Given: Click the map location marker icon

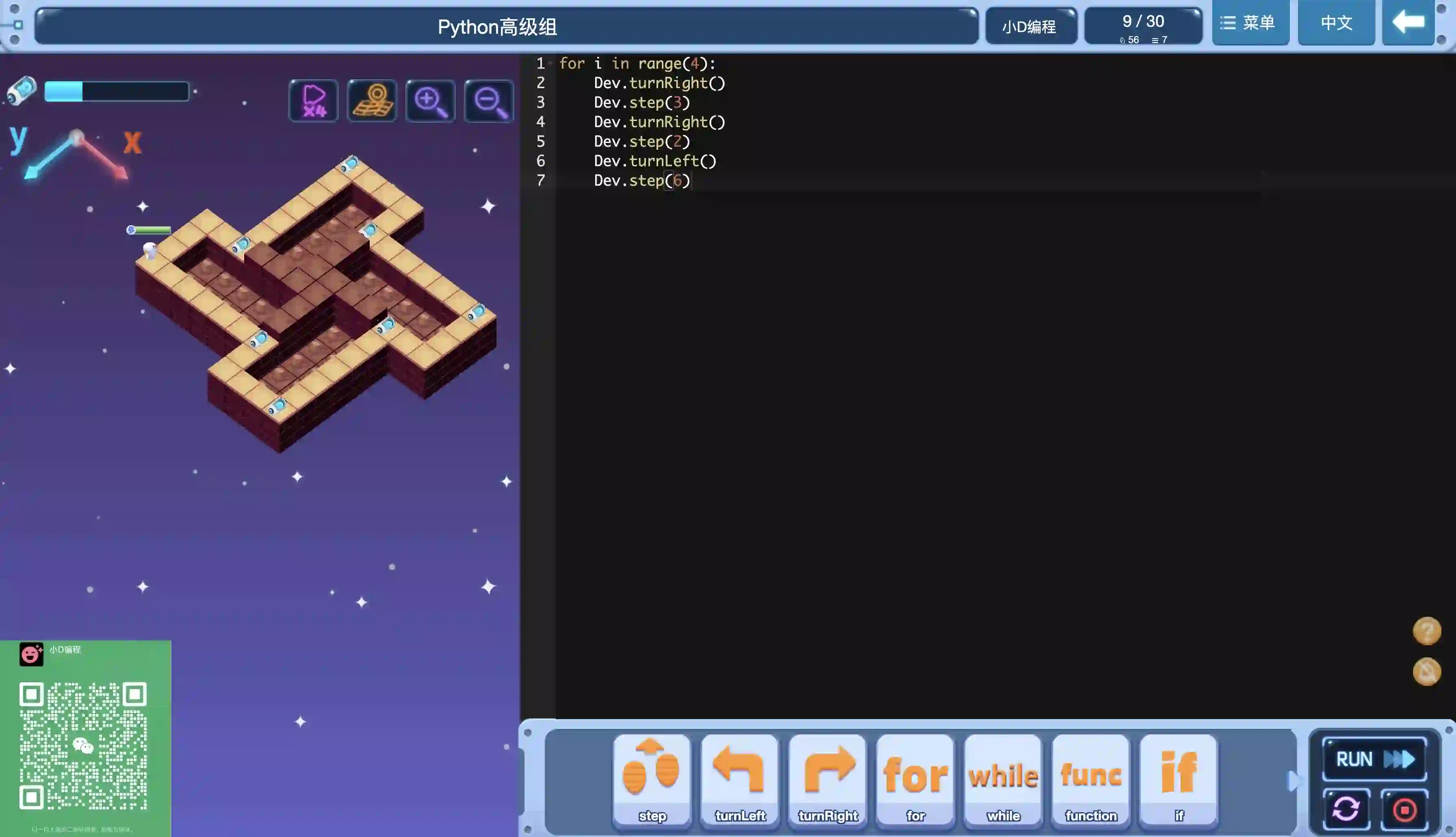Looking at the screenshot, I should click(x=373, y=101).
